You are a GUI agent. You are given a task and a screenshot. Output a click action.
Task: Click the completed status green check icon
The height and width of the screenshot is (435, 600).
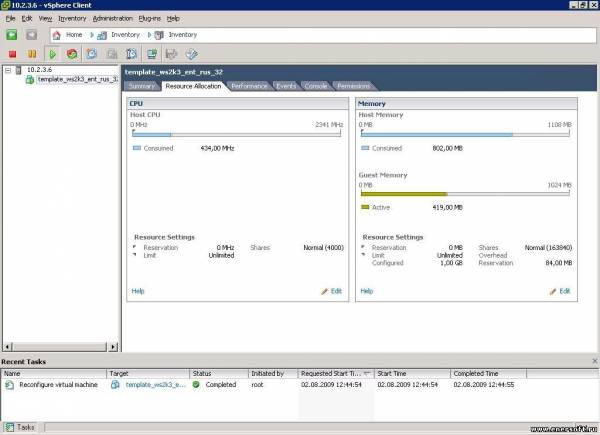pyautogui.click(x=196, y=384)
